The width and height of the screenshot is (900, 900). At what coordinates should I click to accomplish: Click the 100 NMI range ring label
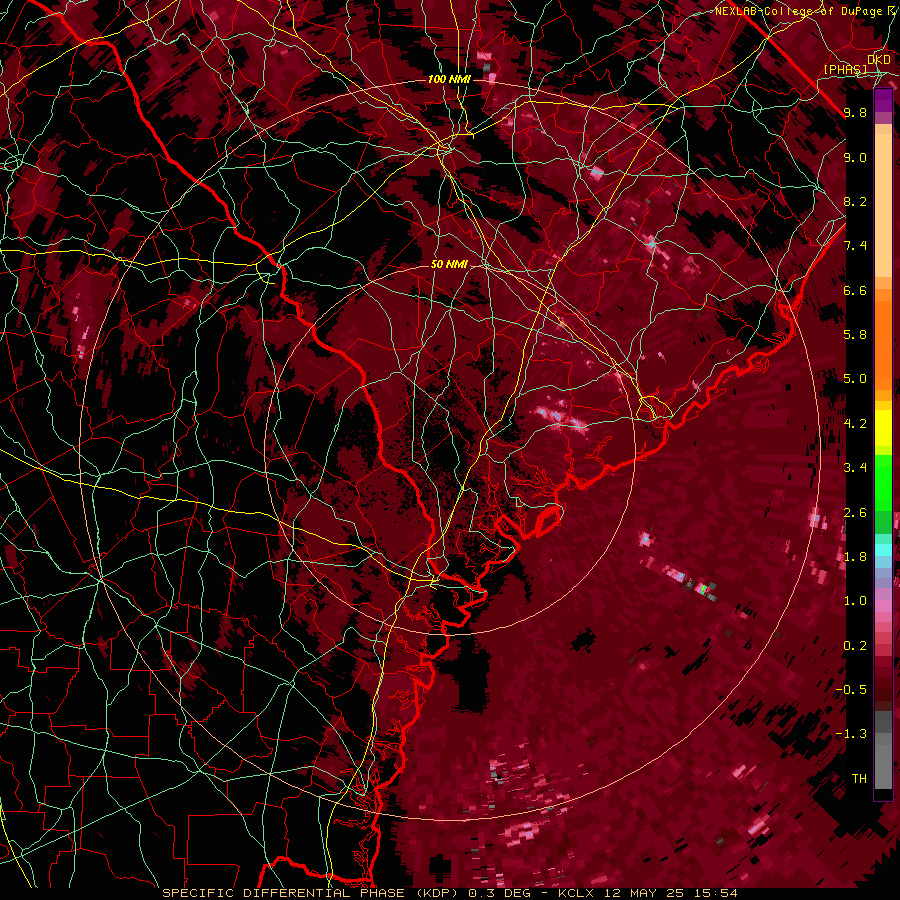pyautogui.click(x=449, y=79)
